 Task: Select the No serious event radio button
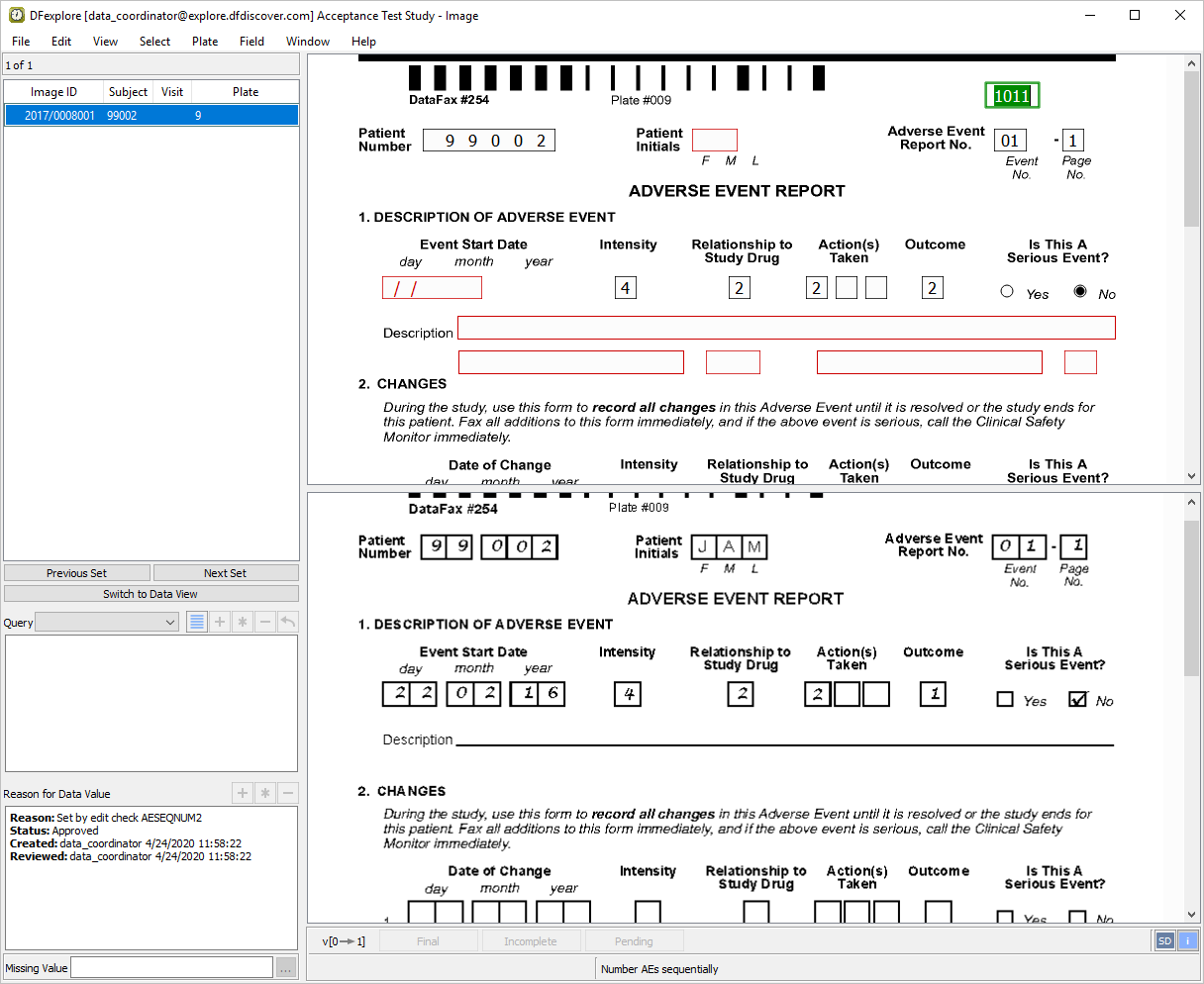(1080, 291)
